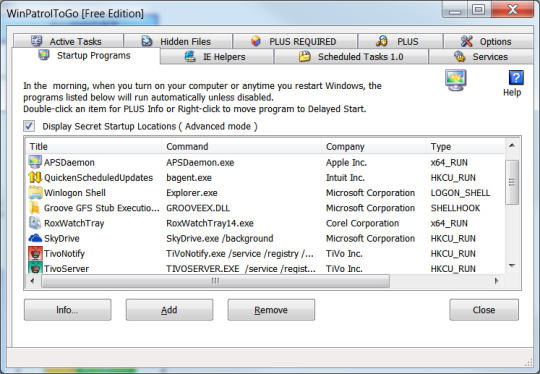
Task: Select the QuickenScheduledUpdates title text
Action: tap(98, 177)
